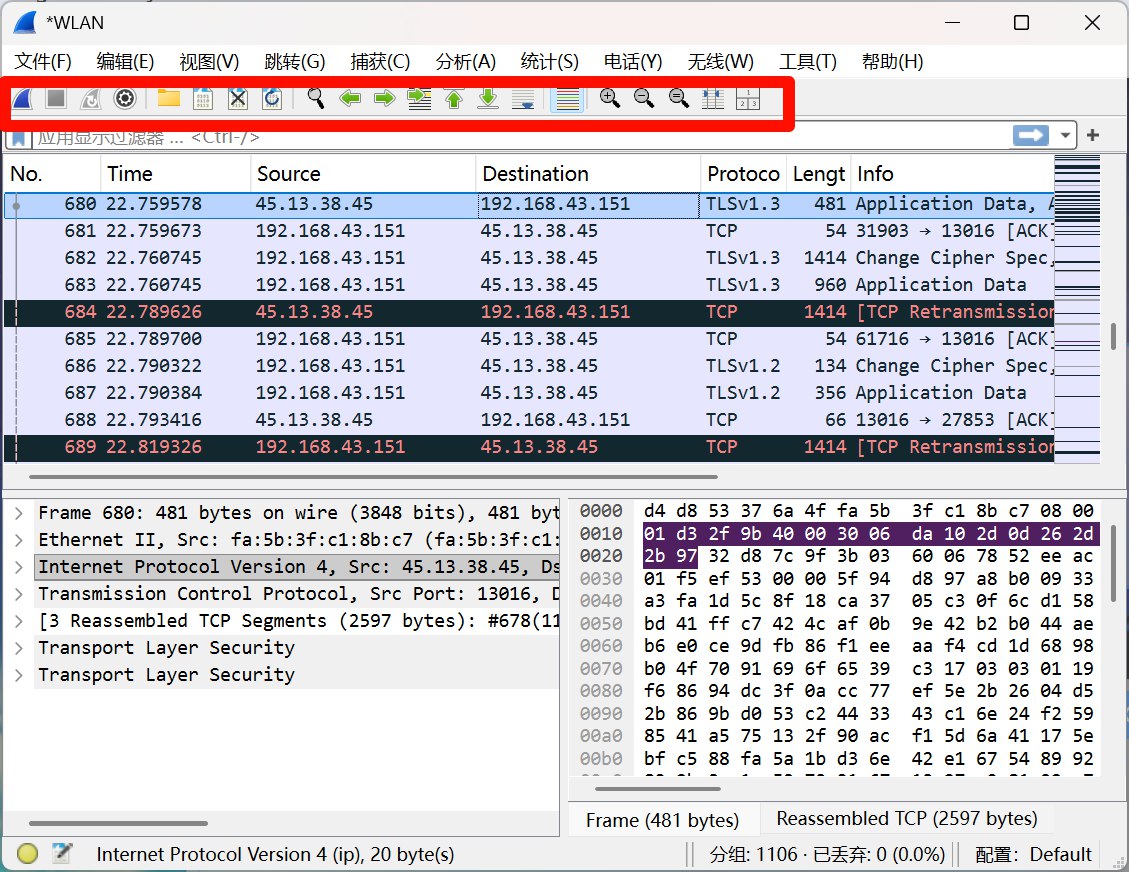Image resolution: width=1129 pixels, height=872 pixels.
Task: Click the display filter input field
Action: tap(500, 137)
